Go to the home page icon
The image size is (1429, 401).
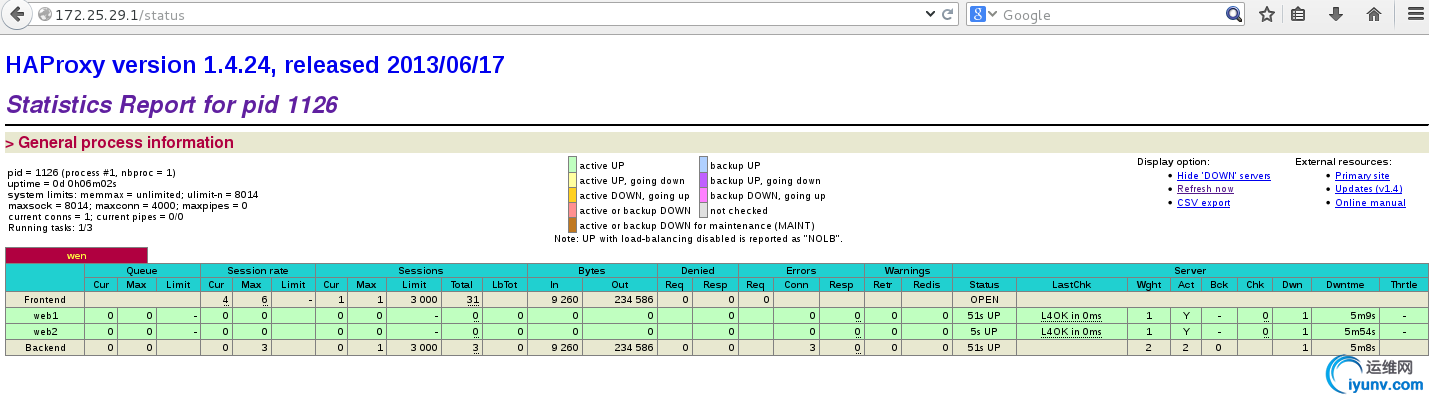1373,15
